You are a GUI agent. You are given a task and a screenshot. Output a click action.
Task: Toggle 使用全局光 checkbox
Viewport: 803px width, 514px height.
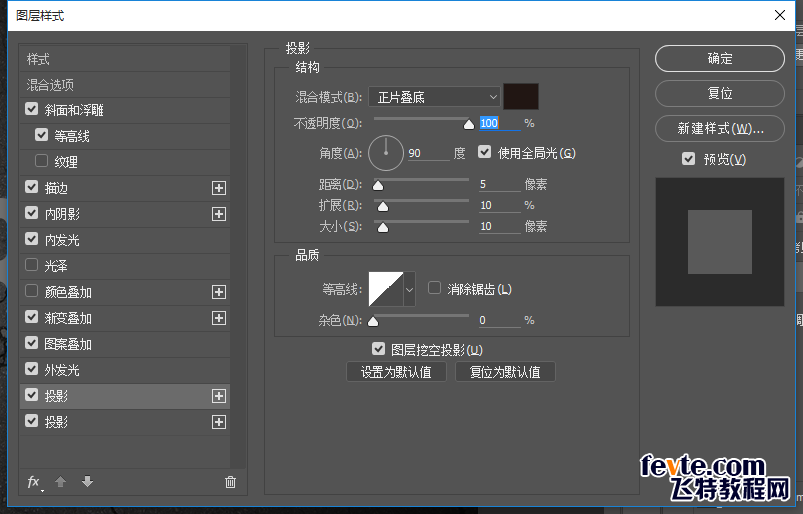[x=484, y=152]
